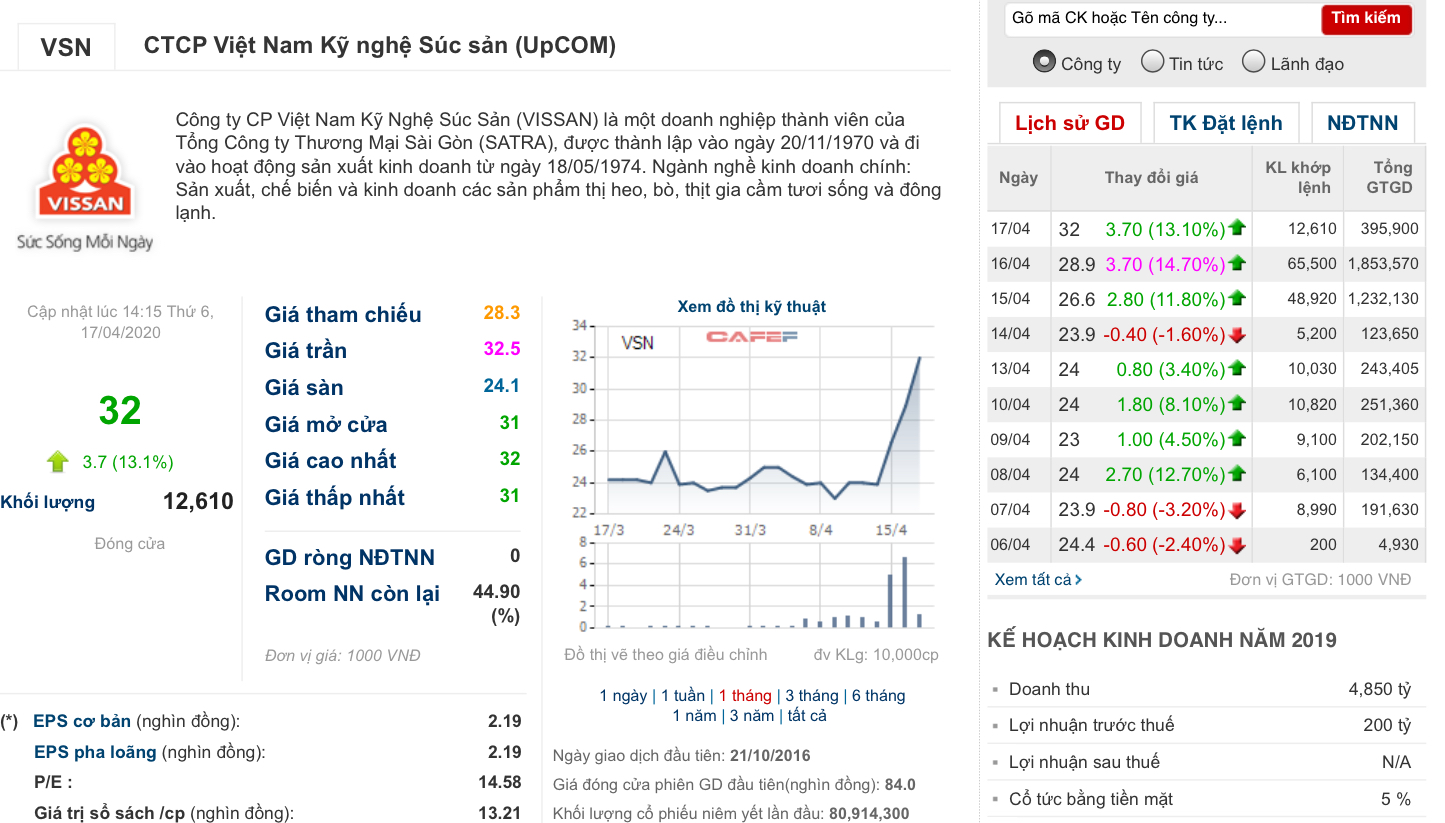The height and width of the screenshot is (823, 1445).
Task: Click the Thay đổi giá column header
Action: tap(1151, 177)
